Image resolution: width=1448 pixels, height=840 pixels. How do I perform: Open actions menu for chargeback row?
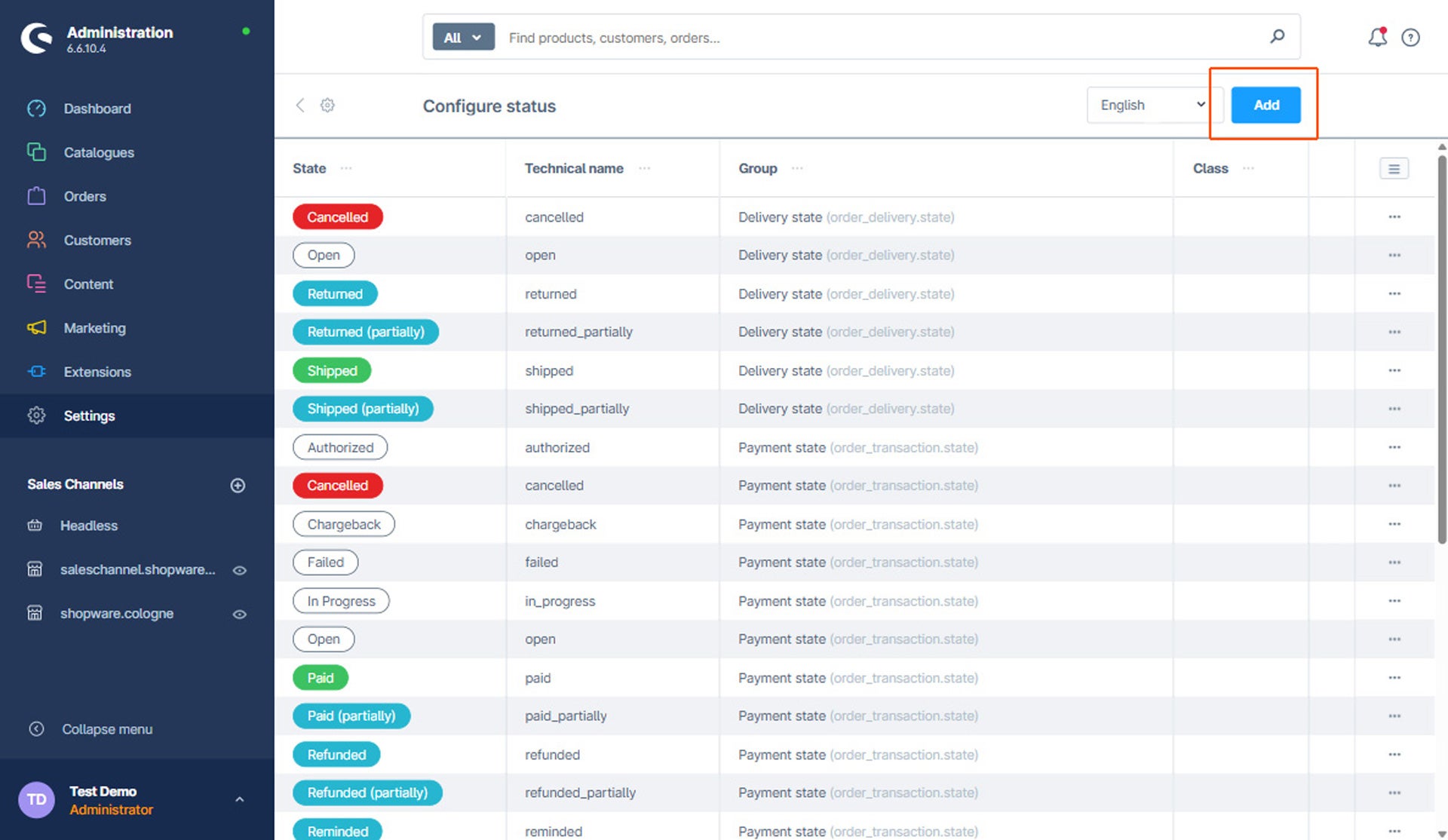pos(1394,524)
